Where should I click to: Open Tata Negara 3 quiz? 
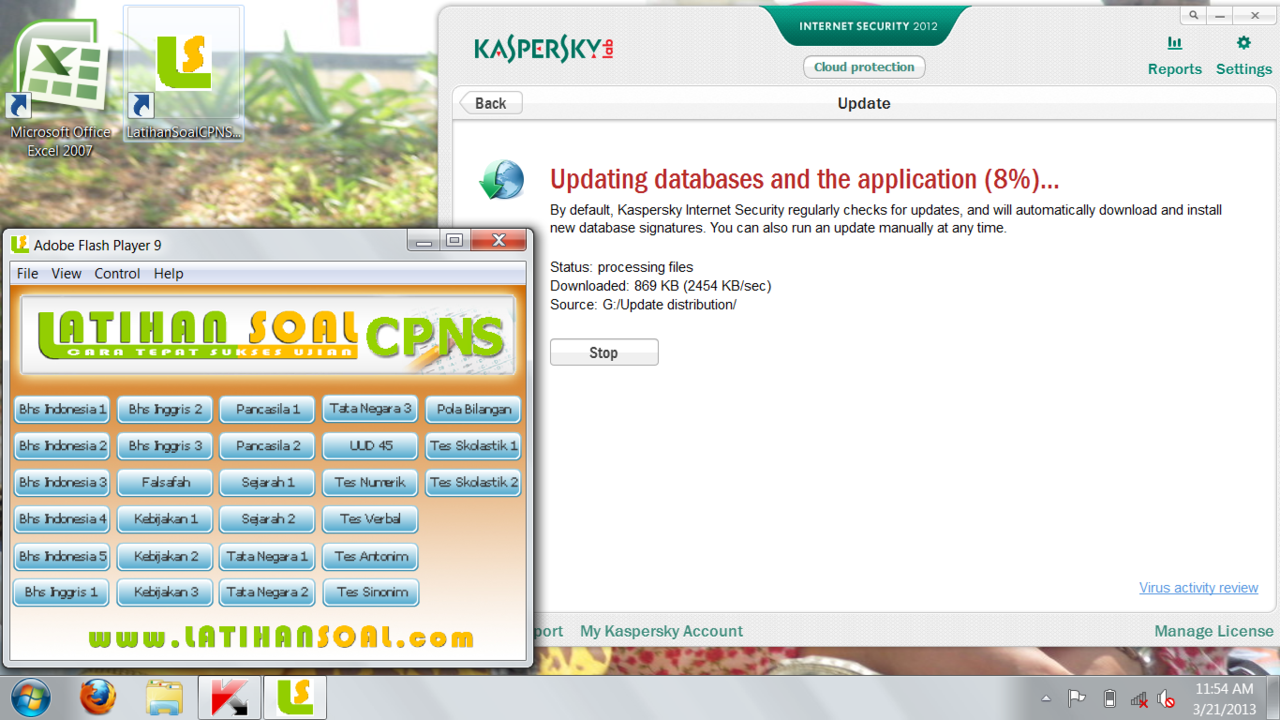coord(371,408)
